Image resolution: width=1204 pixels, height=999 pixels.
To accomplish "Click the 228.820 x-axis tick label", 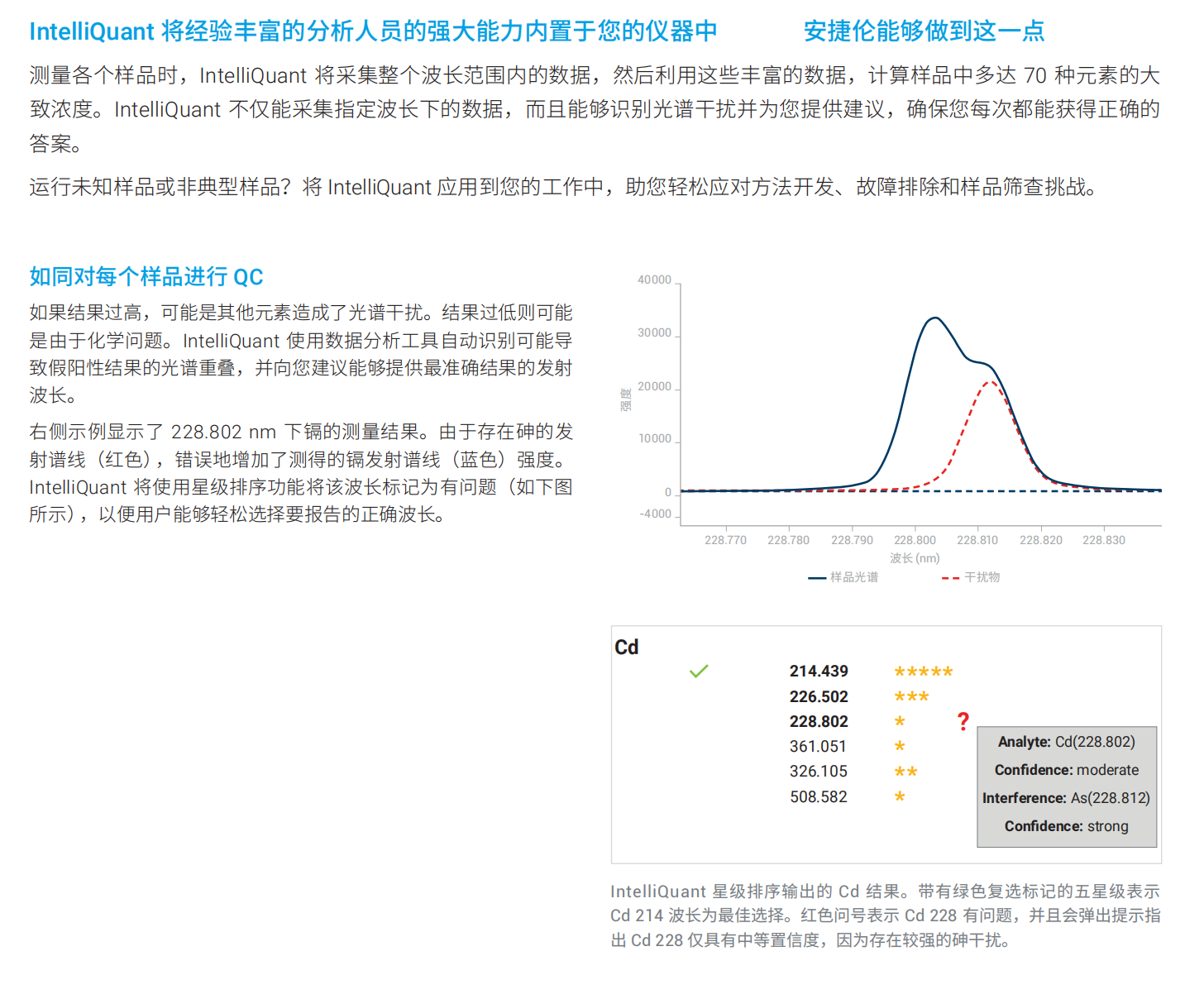I will [x=1041, y=540].
